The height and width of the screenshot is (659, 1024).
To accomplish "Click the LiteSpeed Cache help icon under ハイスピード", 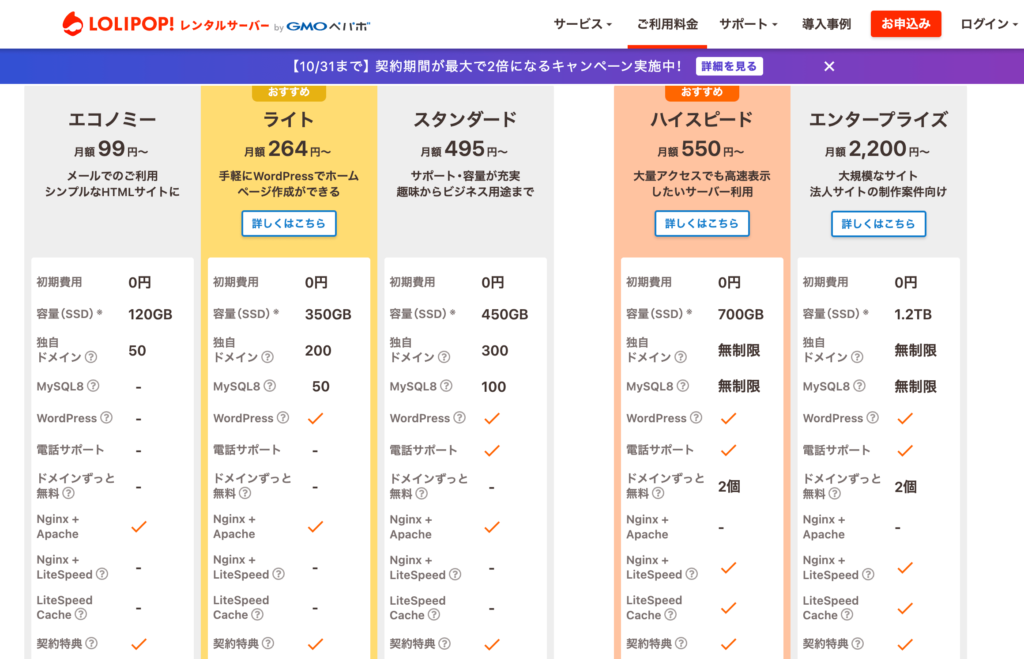I will [x=671, y=615].
